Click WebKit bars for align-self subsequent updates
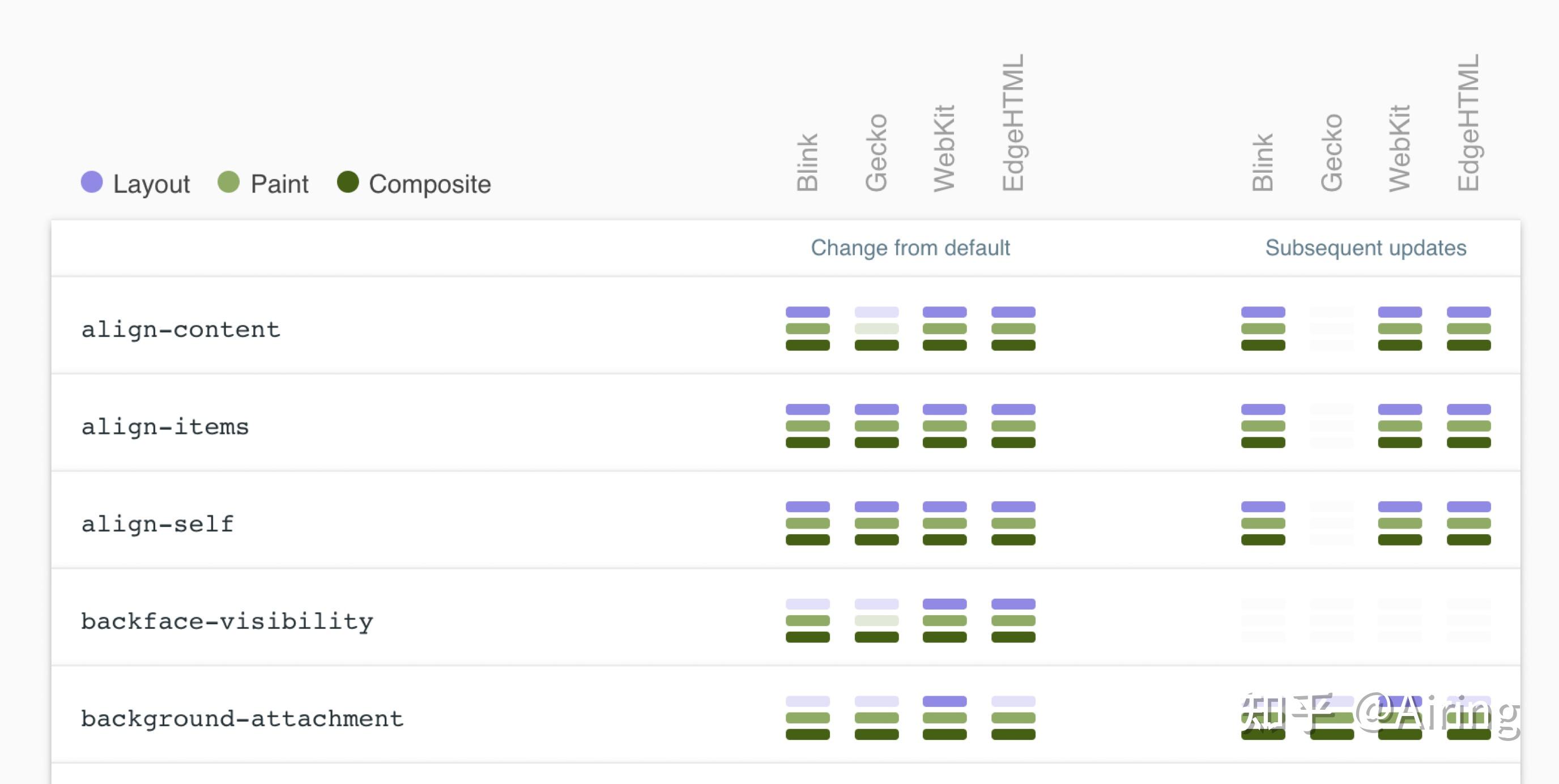The image size is (1559, 784). click(1400, 523)
